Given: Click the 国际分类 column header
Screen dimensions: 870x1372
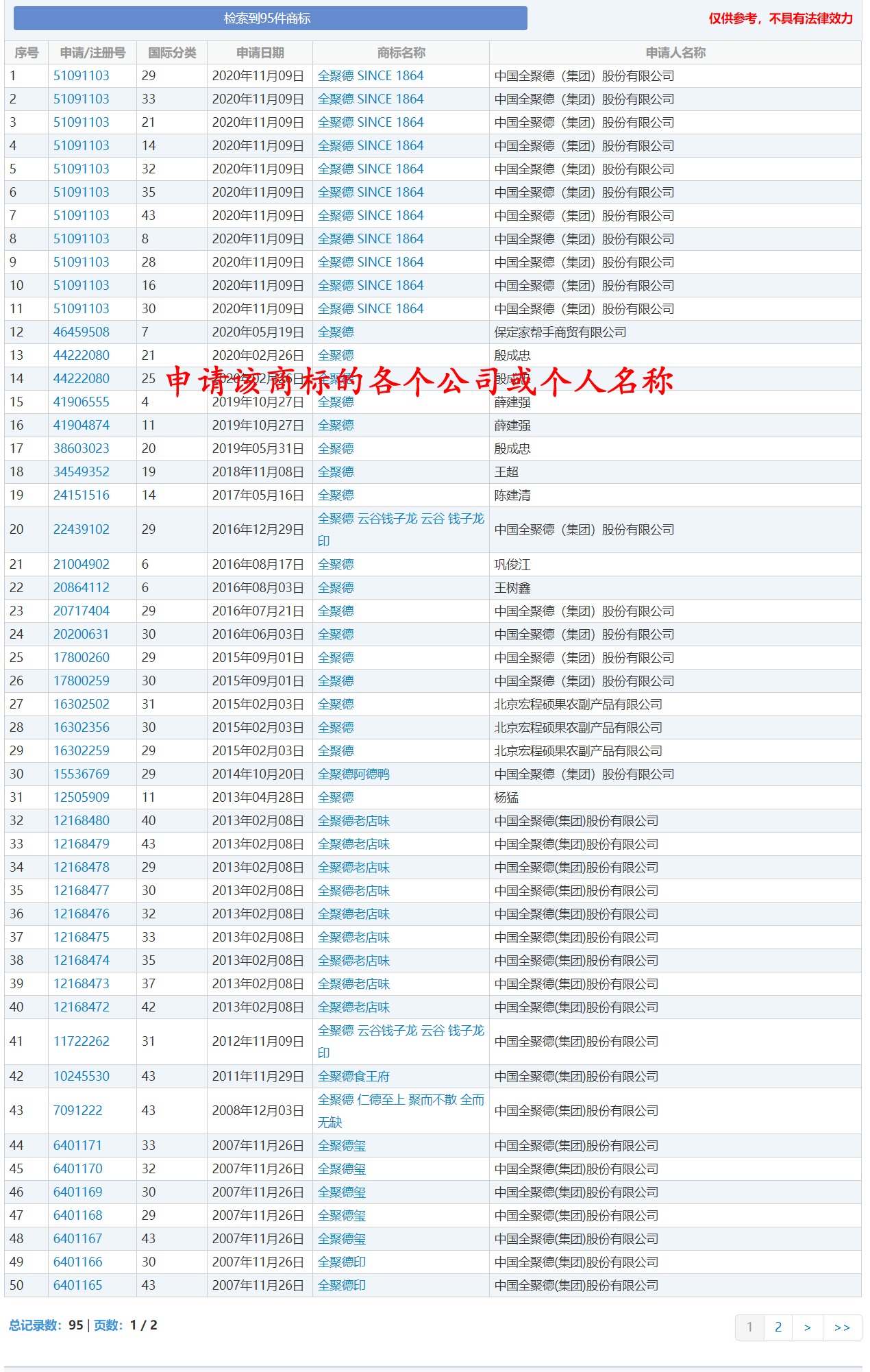Looking at the screenshot, I should tap(172, 53).
